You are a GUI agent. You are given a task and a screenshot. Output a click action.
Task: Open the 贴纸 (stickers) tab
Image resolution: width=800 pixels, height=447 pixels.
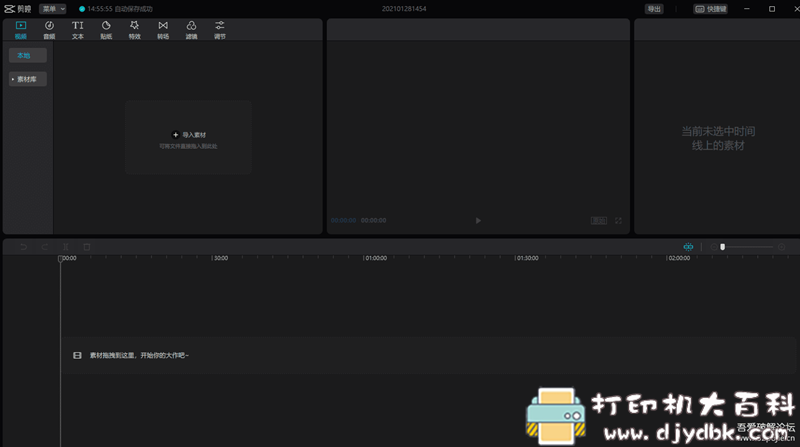pyautogui.click(x=106, y=30)
